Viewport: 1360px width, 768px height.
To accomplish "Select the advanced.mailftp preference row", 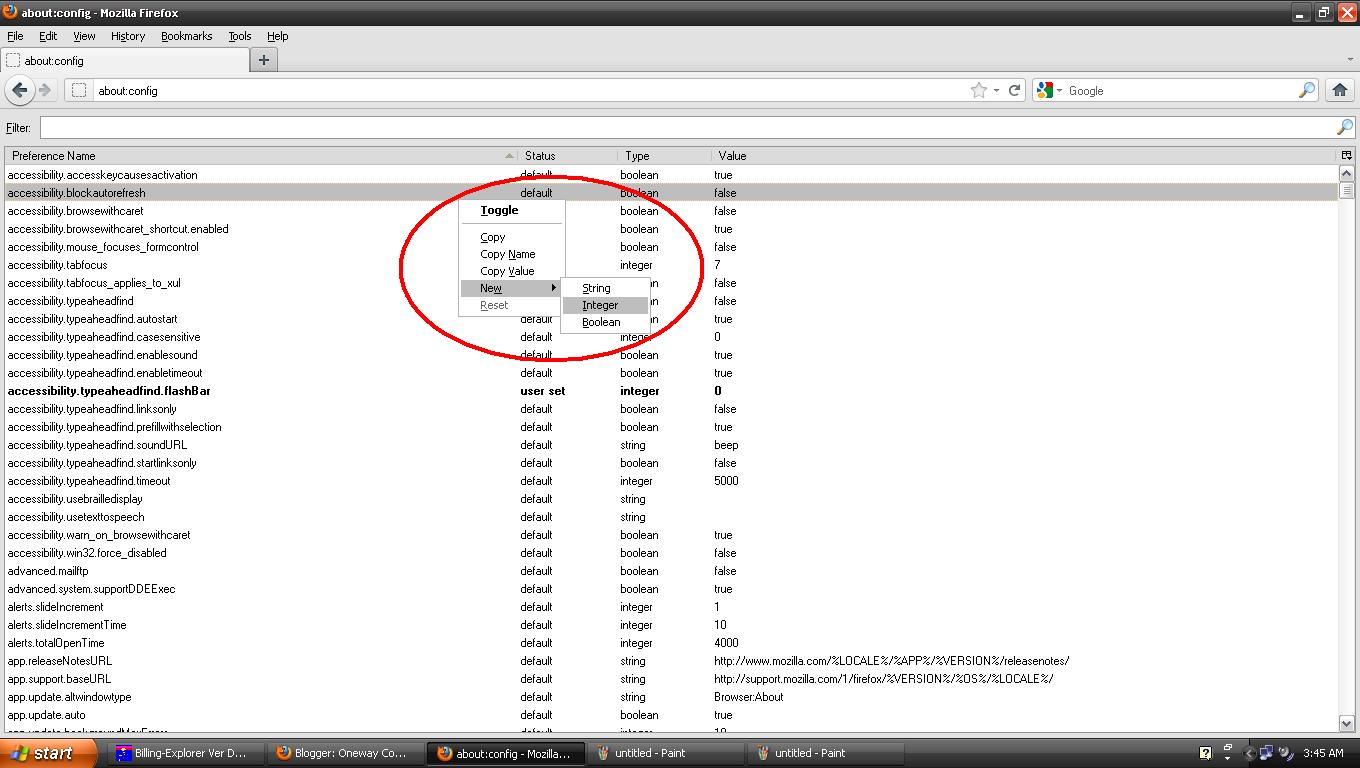I will point(671,571).
